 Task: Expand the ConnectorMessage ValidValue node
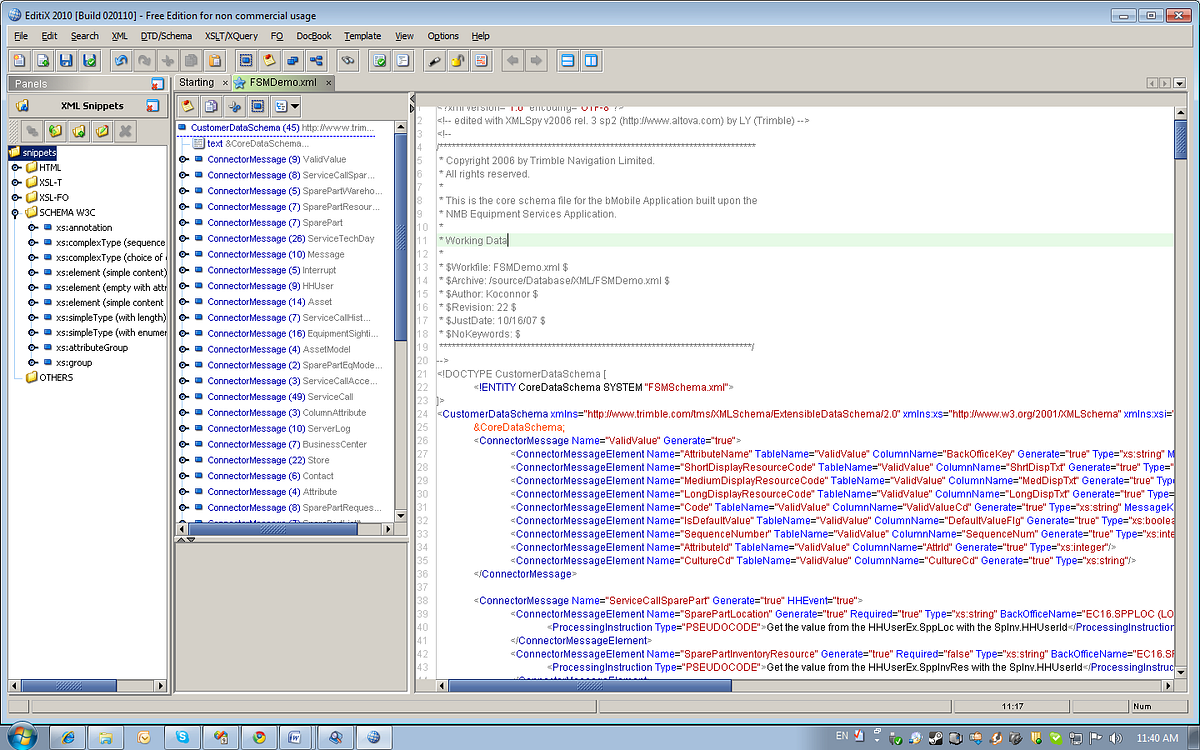[x=185, y=159]
